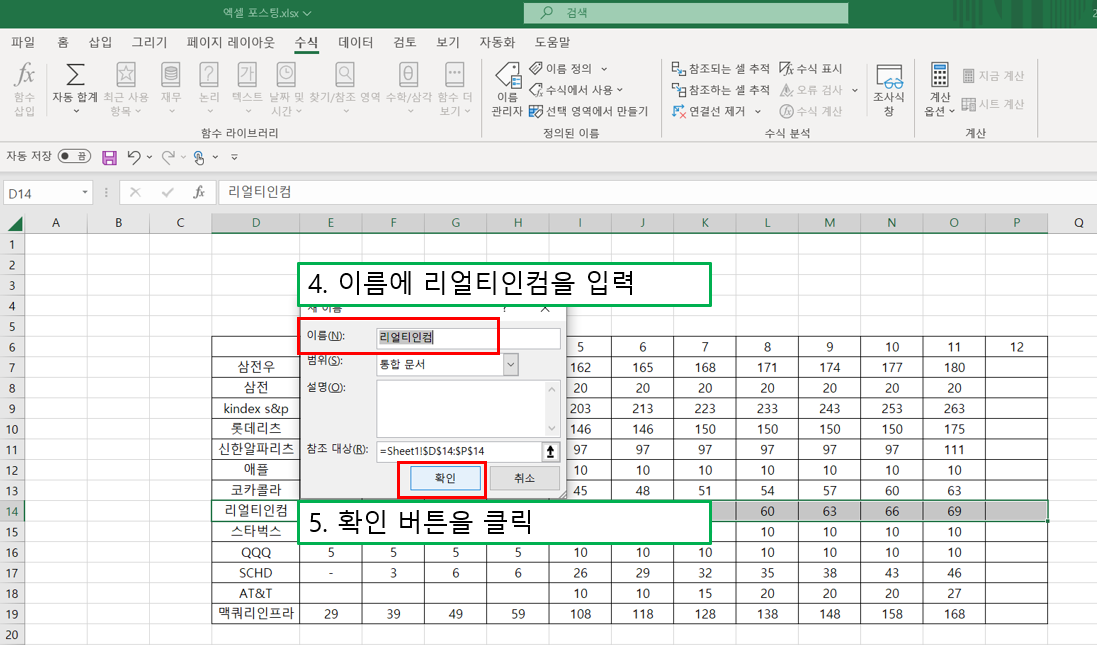This screenshot has width=1097, height=645.
Task: Click the formula bar showing 리얼티인컴
Action: point(656,192)
